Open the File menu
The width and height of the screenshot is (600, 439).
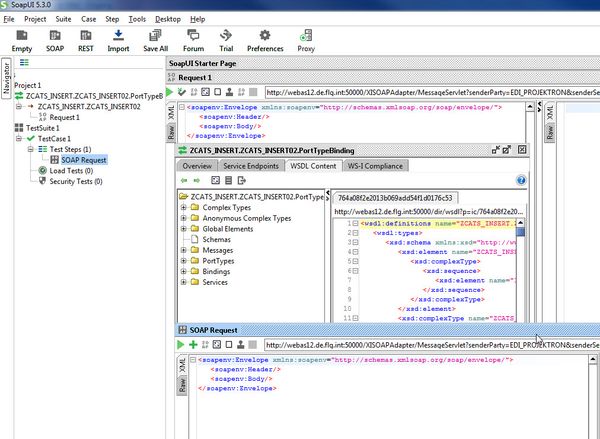coord(8,19)
